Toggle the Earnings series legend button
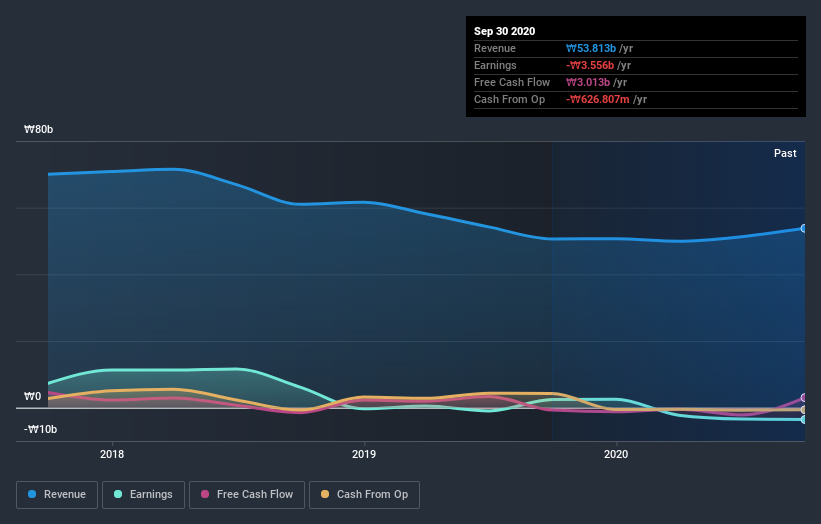The width and height of the screenshot is (821, 524). coord(143,495)
